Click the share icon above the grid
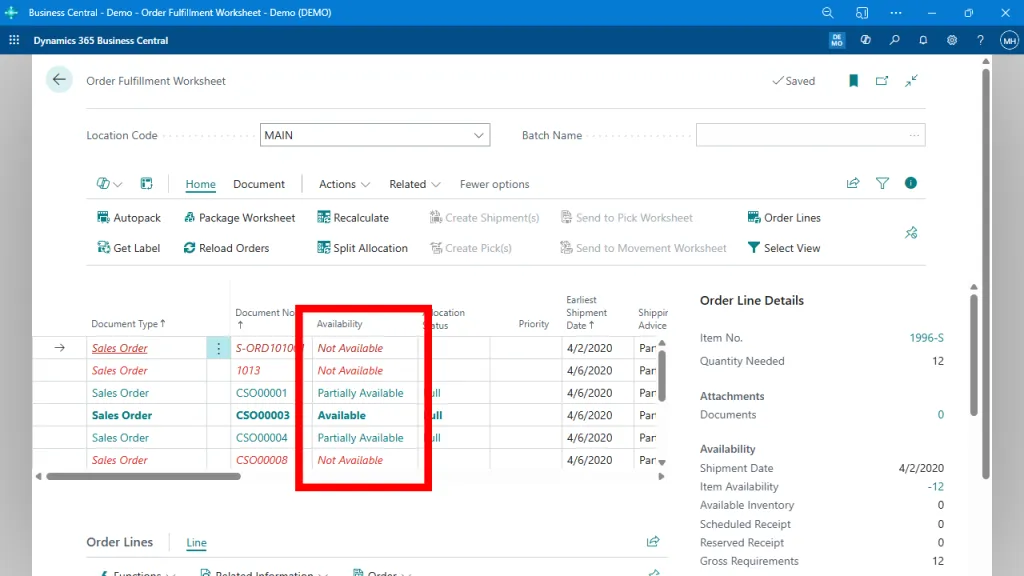The width and height of the screenshot is (1024, 576). [853, 183]
